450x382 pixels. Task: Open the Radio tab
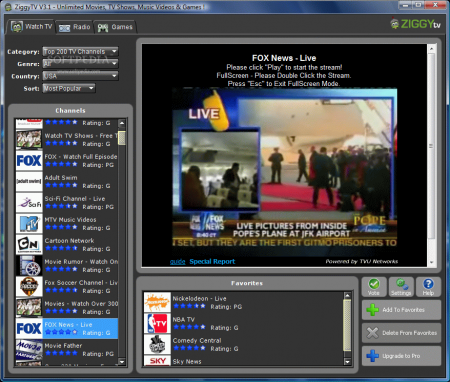(75, 27)
